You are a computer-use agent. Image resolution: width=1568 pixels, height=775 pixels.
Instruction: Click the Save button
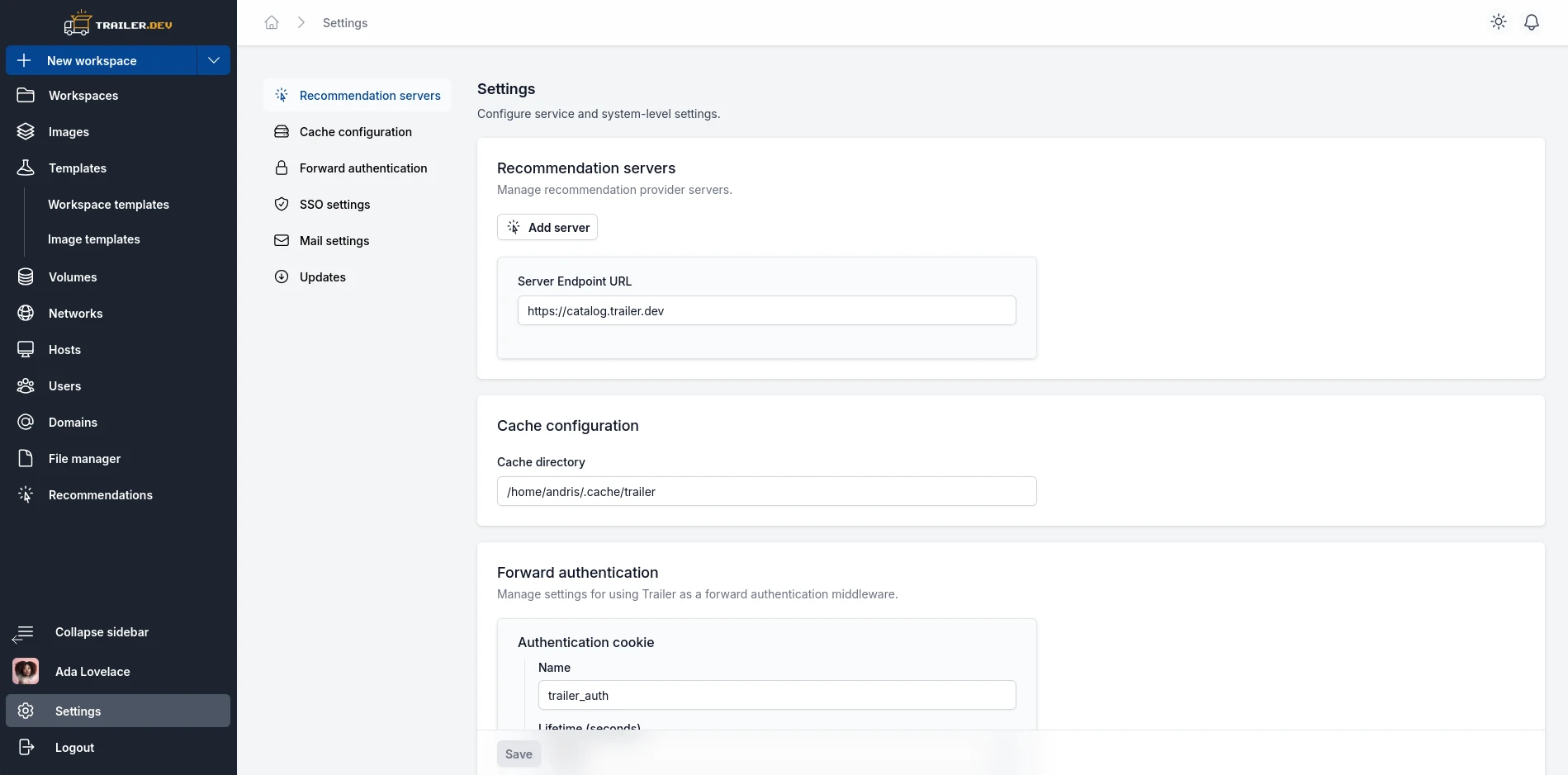pyautogui.click(x=519, y=754)
